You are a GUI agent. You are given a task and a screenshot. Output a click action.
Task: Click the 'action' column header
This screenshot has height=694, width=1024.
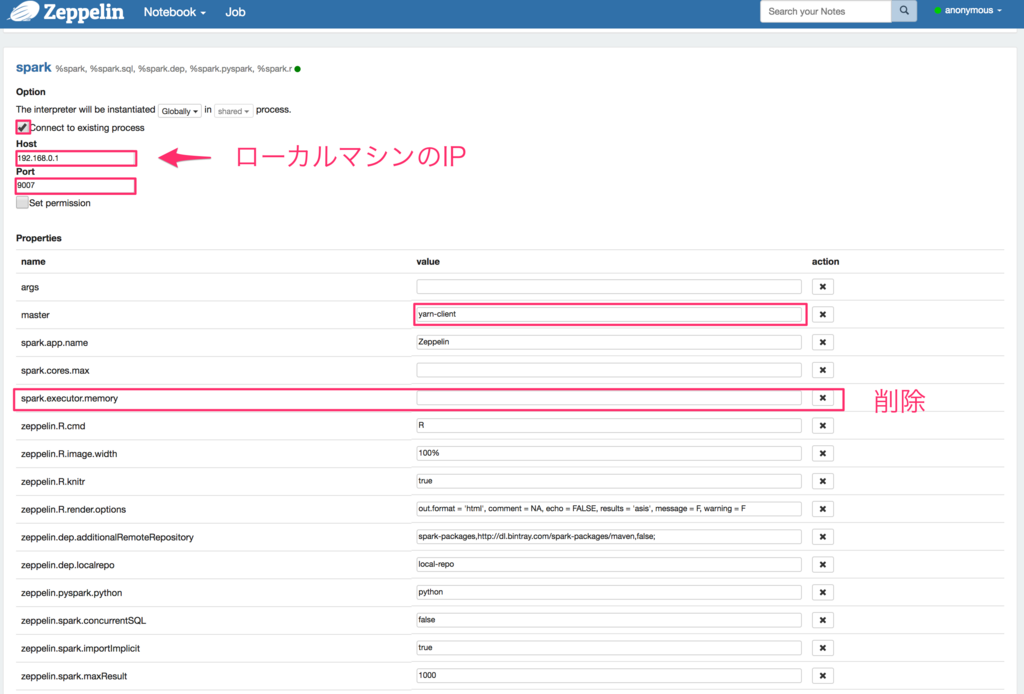point(825,262)
